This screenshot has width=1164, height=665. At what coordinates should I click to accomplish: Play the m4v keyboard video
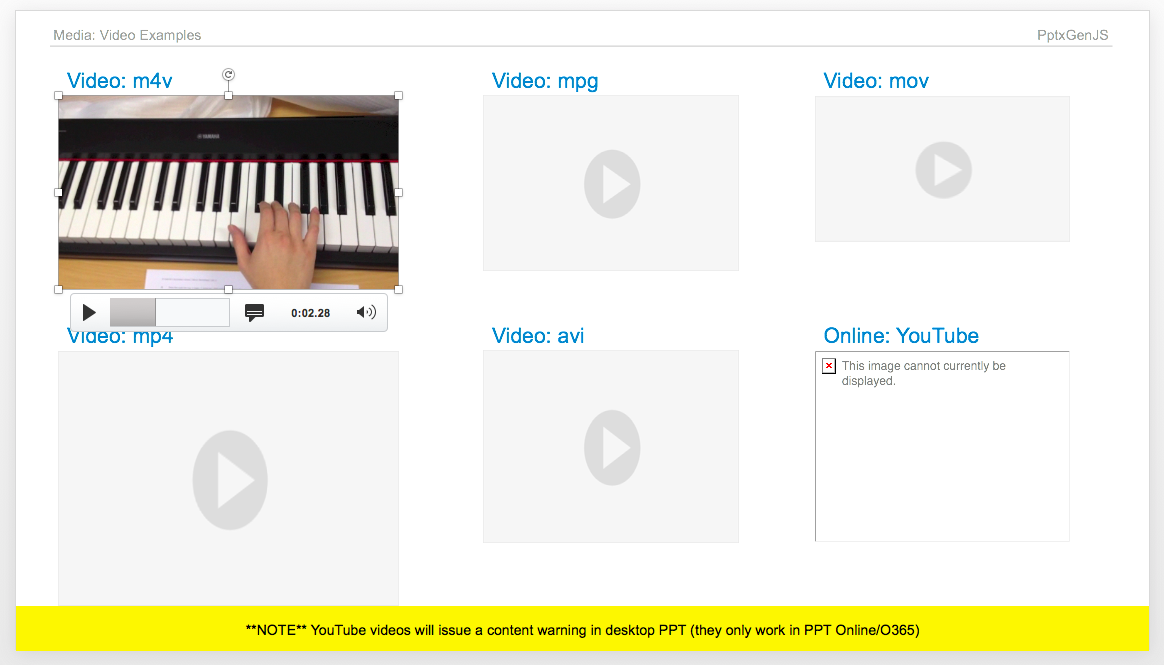(89, 312)
